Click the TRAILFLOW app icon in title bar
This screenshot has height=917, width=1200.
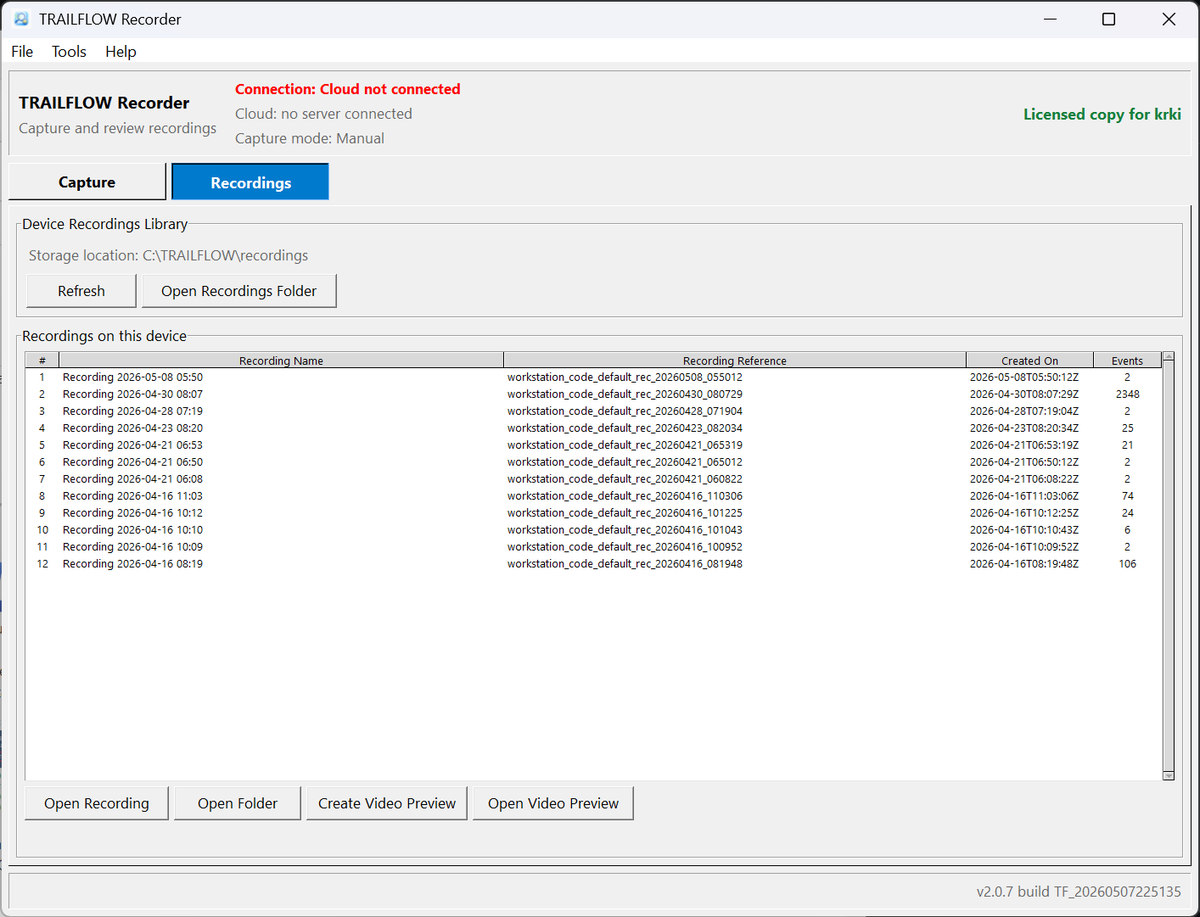[x=21, y=19]
